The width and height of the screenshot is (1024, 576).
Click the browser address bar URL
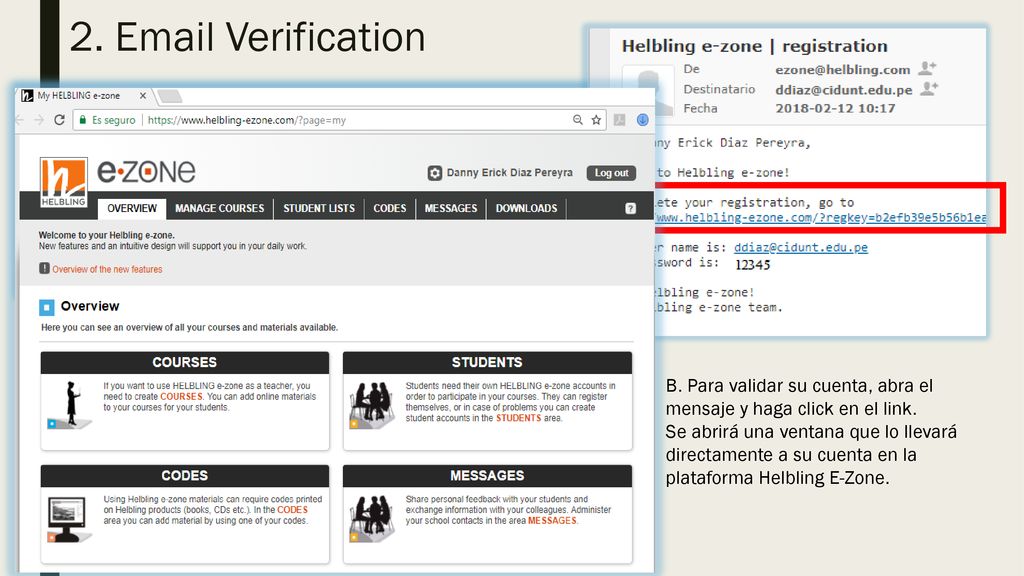[x=247, y=120]
